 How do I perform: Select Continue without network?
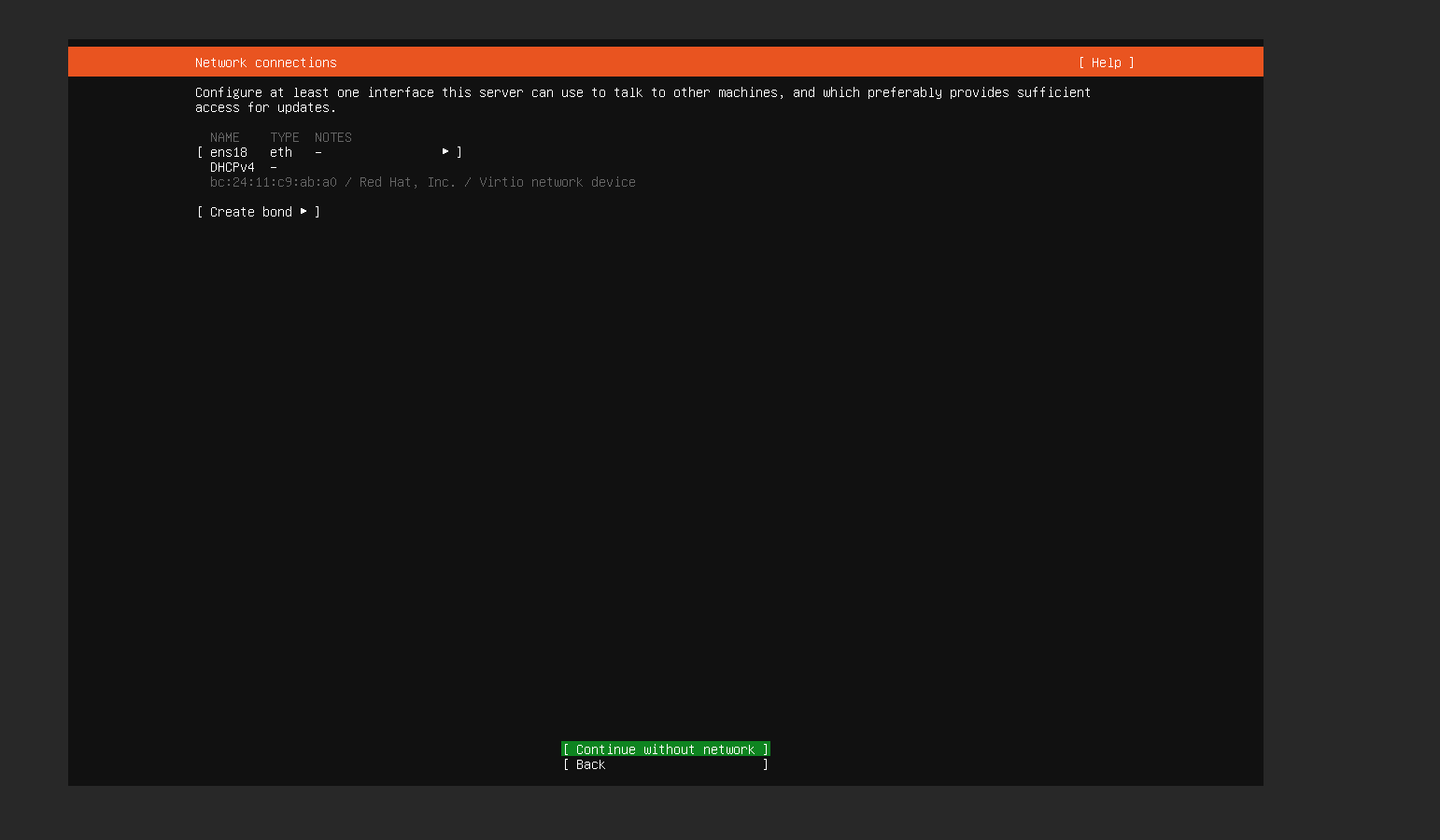pos(666,749)
